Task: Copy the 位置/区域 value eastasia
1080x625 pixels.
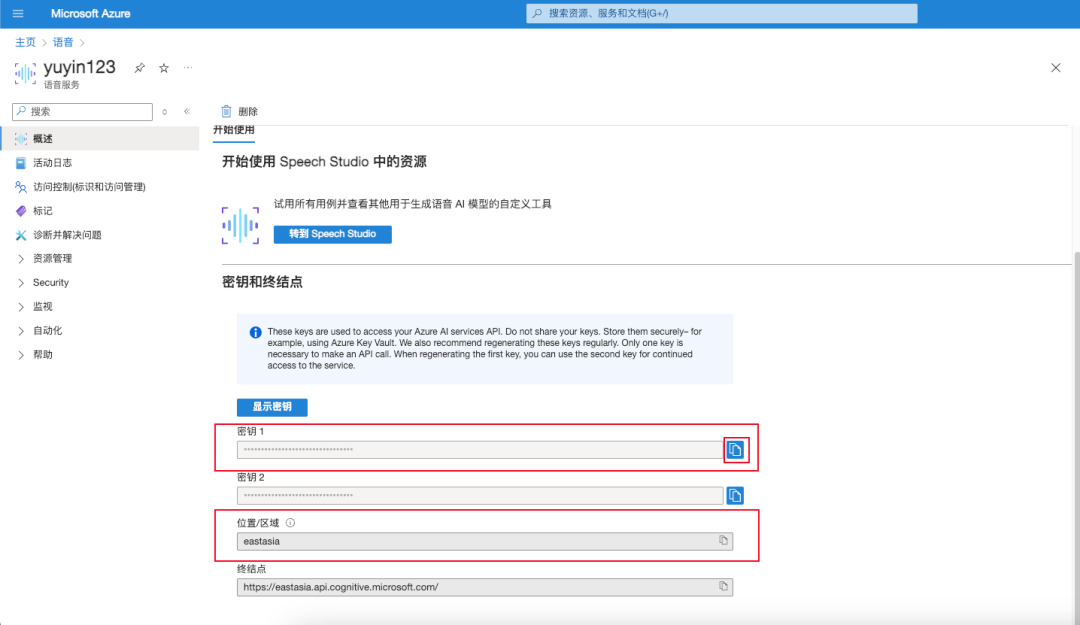Action: click(724, 540)
